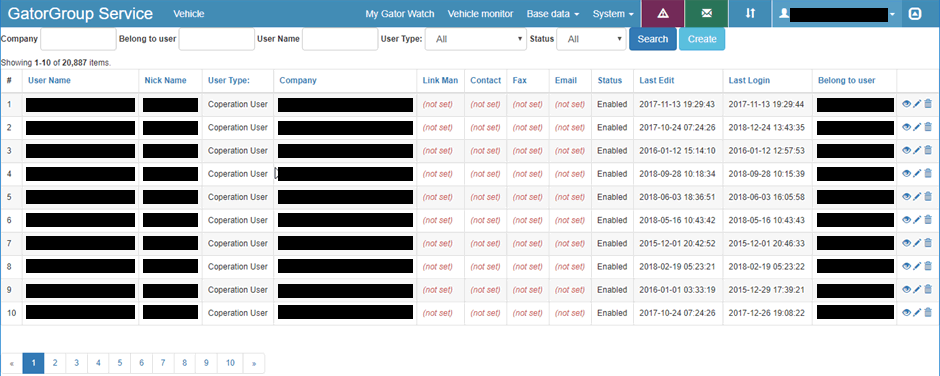Sort table by Belong to user column
Viewport: 940px width, 376px height.
point(847,80)
